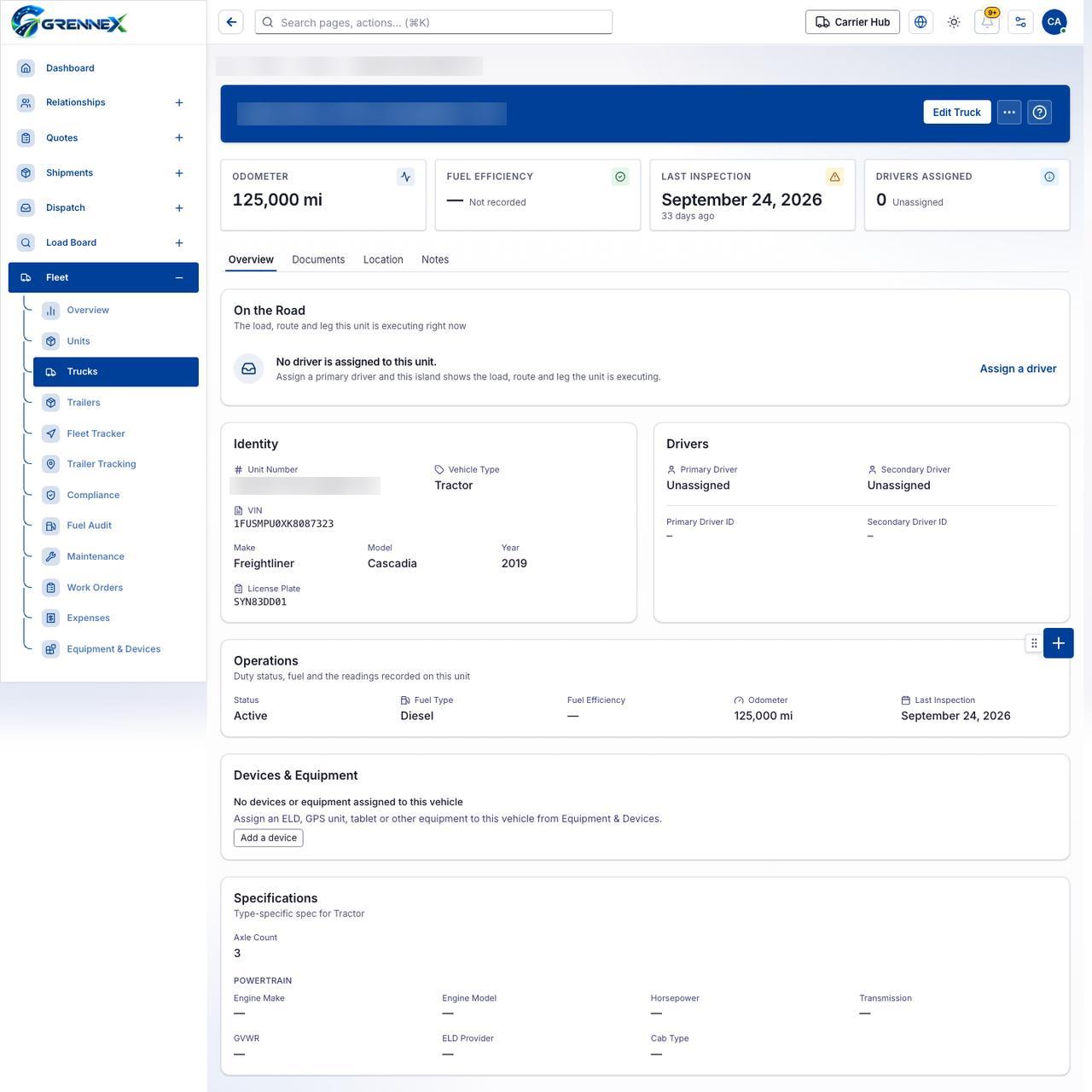Open the notifications bell

pos(987,22)
